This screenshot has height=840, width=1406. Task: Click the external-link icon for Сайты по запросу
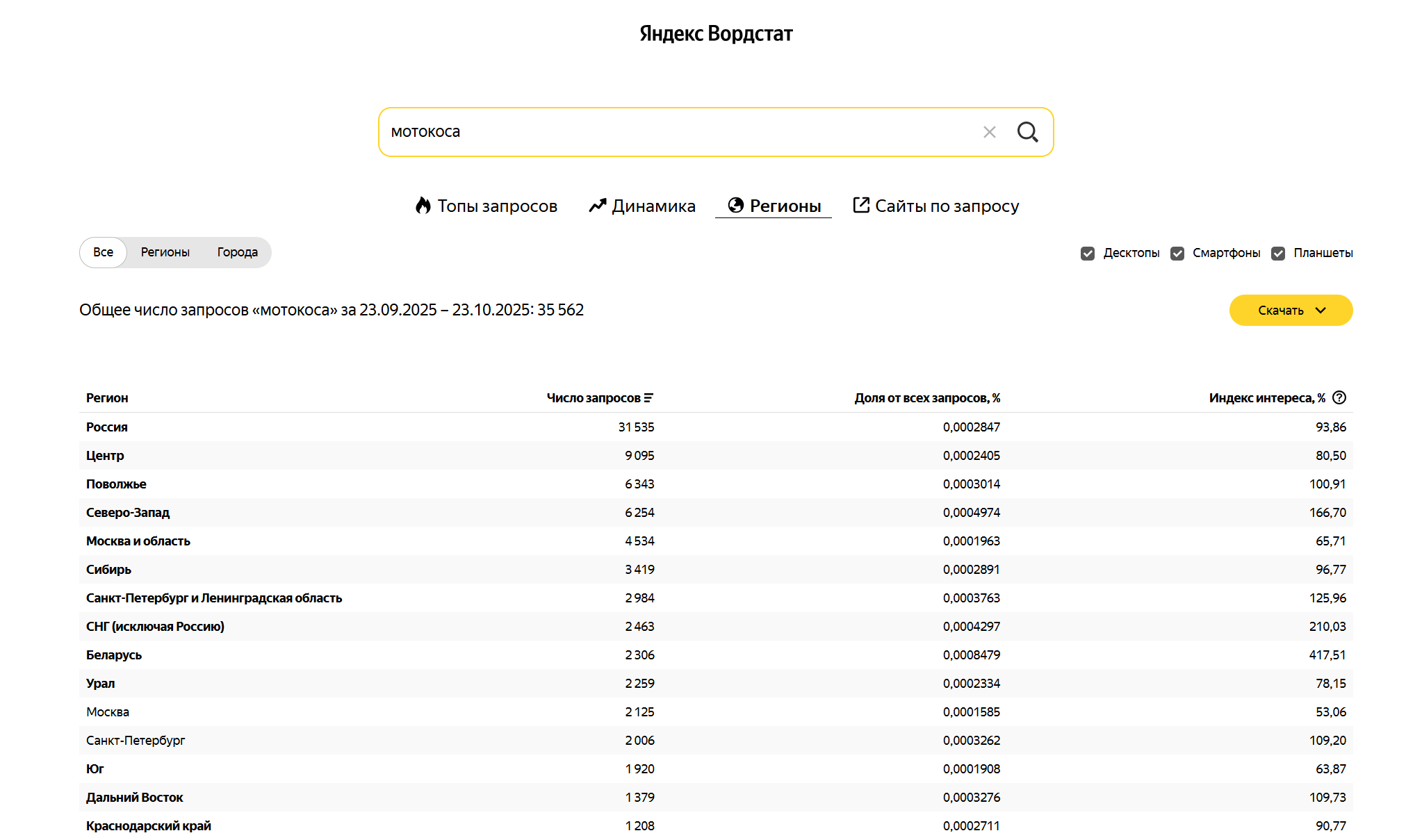[862, 204]
